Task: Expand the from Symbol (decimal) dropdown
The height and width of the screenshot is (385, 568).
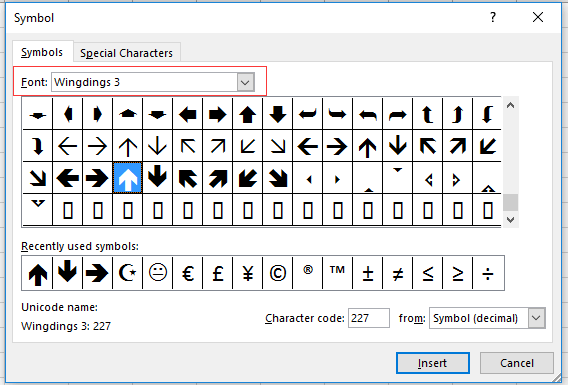Action: [x=536, y=318]
